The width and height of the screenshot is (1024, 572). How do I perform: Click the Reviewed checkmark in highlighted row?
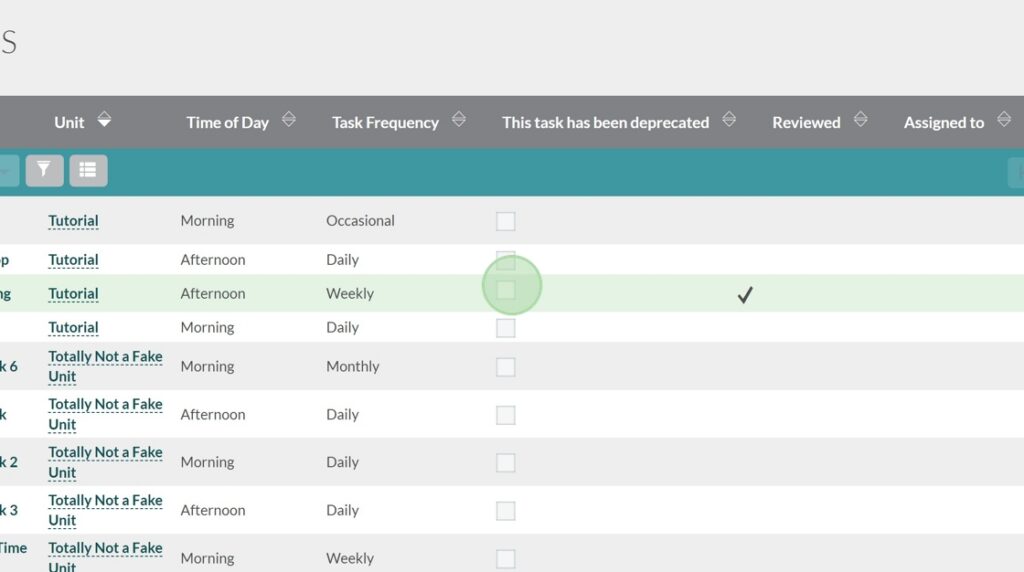[x=744, y=295]
